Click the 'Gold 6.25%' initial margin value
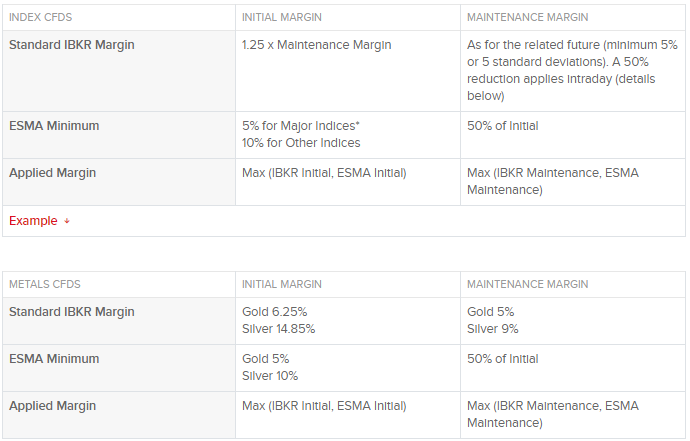Image resolution: width=690 pixels, height=441 pixels. click(x=275, y=312)
